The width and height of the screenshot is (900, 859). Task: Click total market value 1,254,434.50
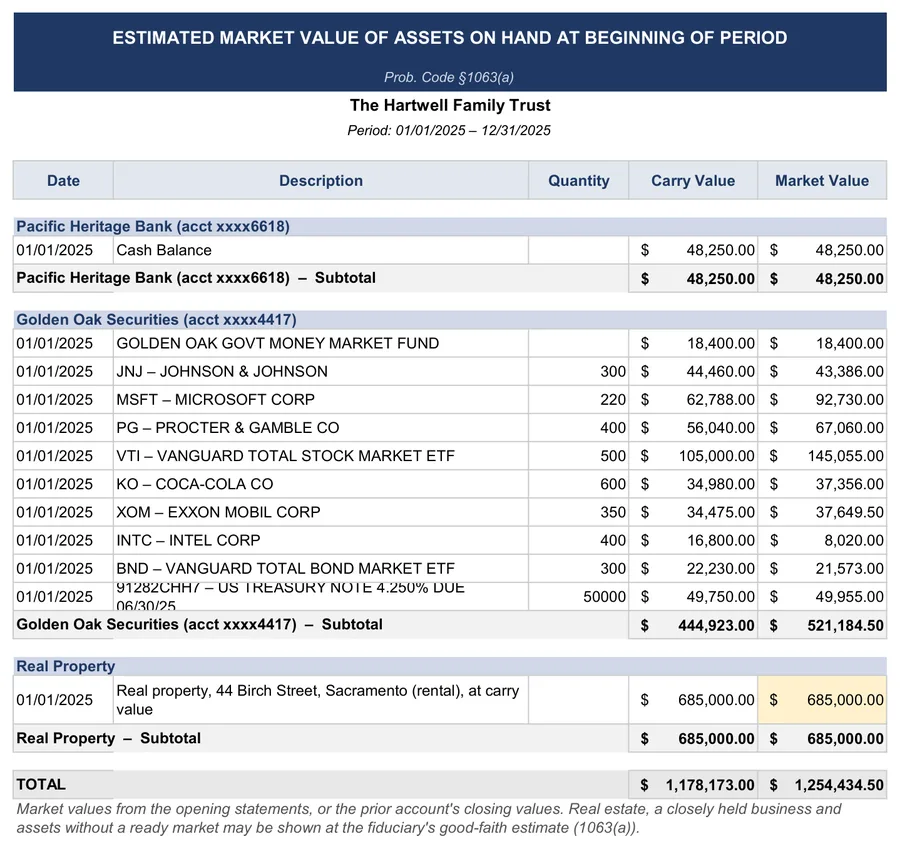pyautogui.click(x=822, y=784)
